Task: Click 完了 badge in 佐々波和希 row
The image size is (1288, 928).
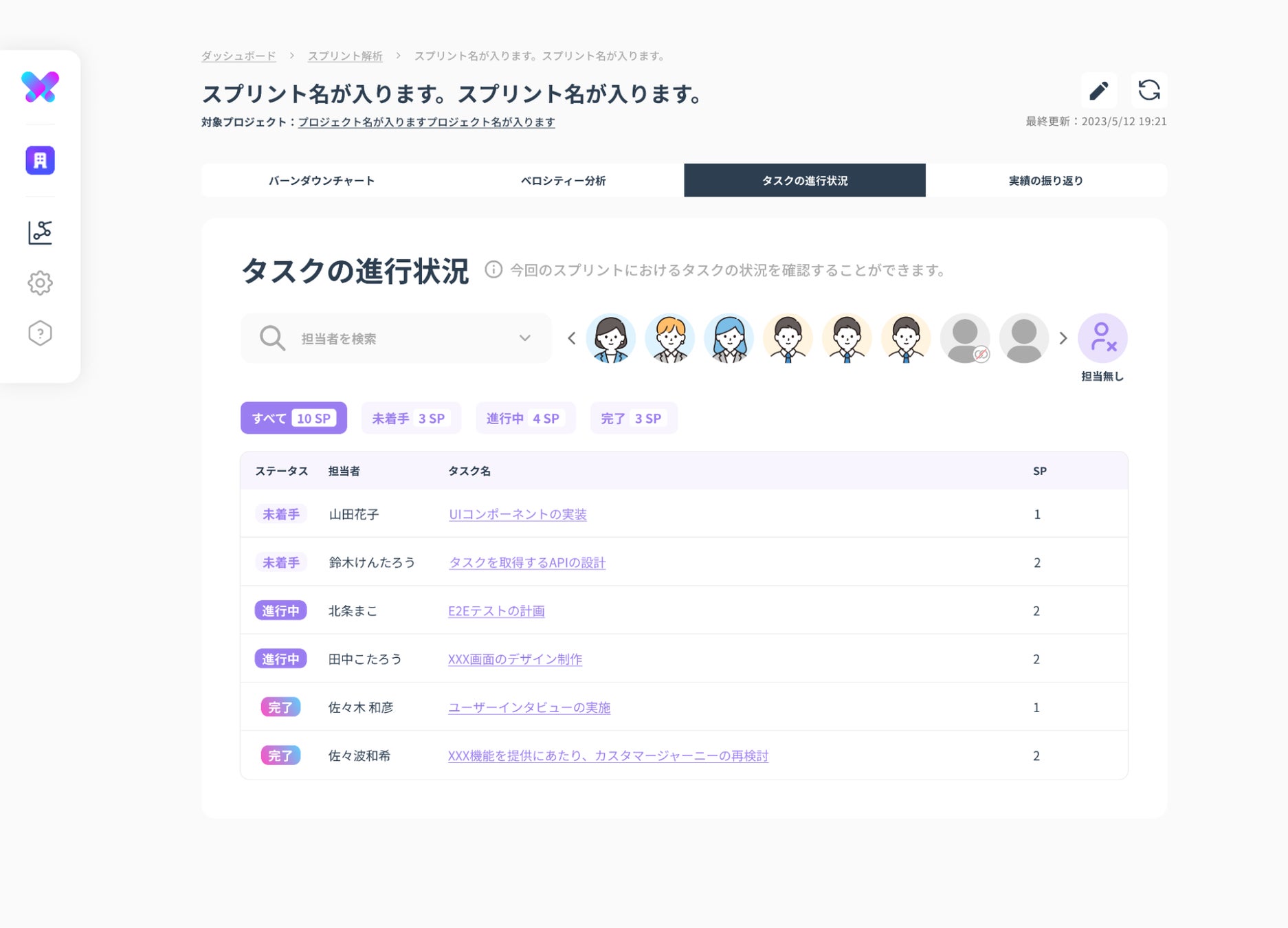Action: [x=280, y=755]
